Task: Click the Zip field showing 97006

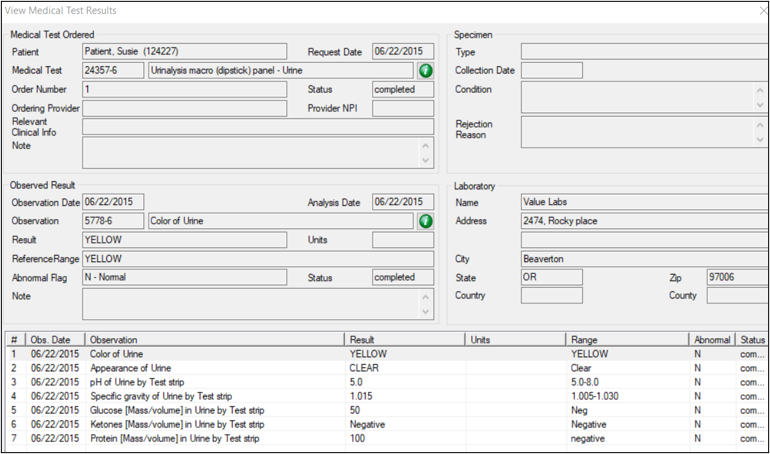Action: click(x=737, y=277)
